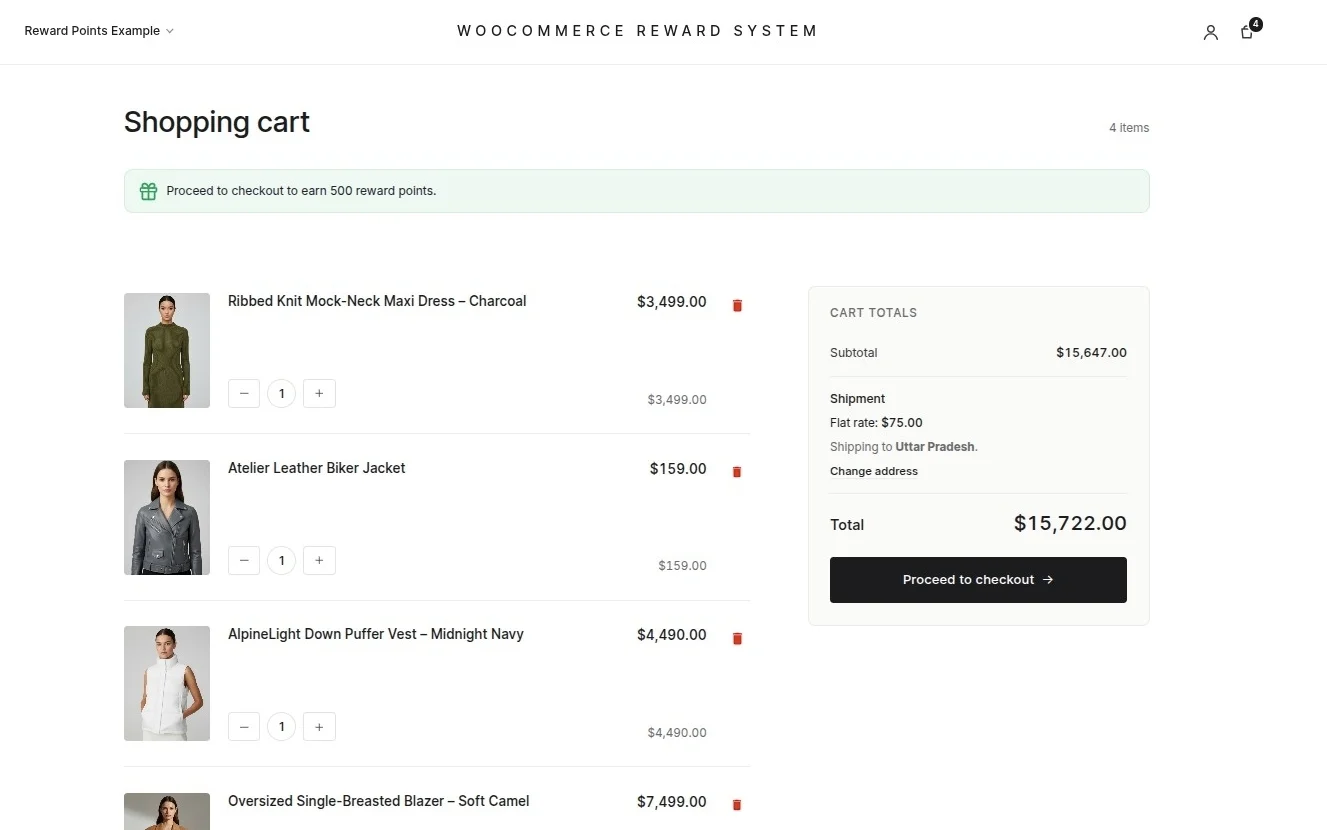Click the '4 items' count text
The image size is (1327, 830).
(x=1129, y=128)
